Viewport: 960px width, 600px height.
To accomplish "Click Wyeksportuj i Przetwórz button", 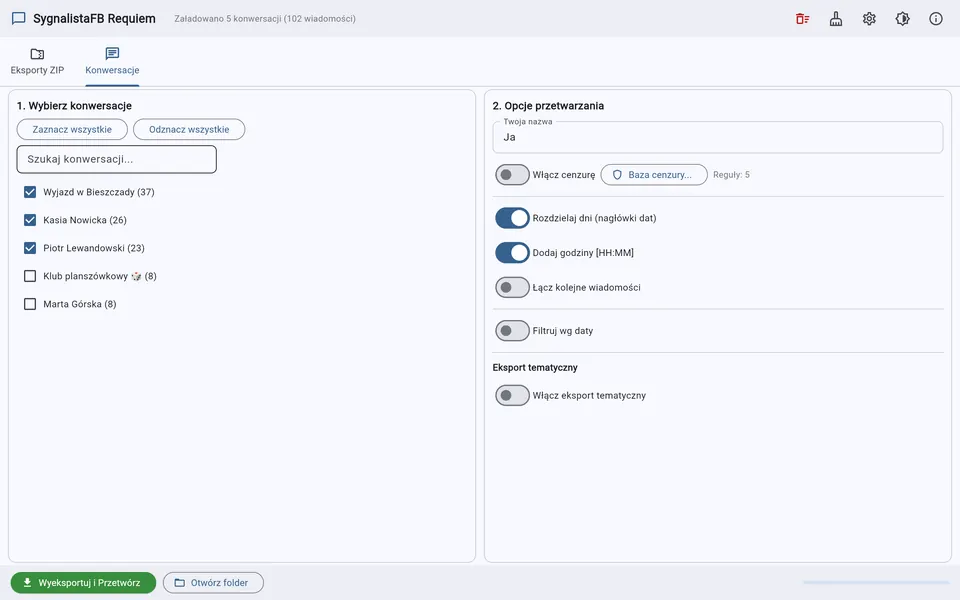I will point(83,583).
